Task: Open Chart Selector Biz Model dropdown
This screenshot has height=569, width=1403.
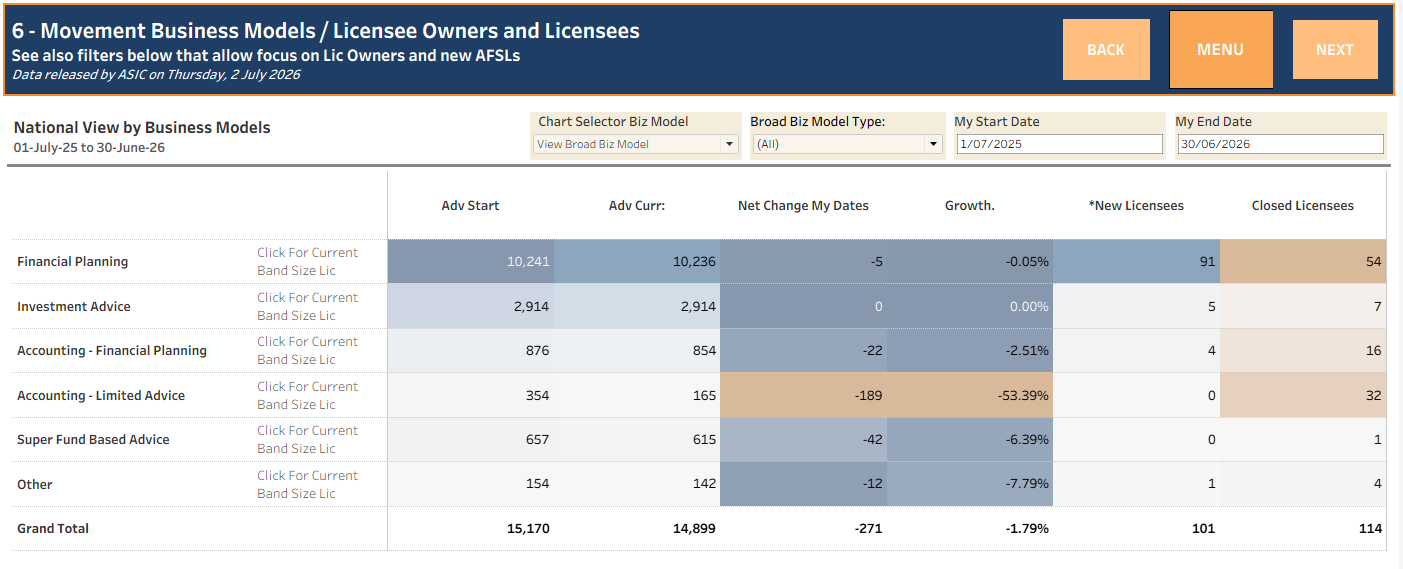Action: click(x=636, y=144)
